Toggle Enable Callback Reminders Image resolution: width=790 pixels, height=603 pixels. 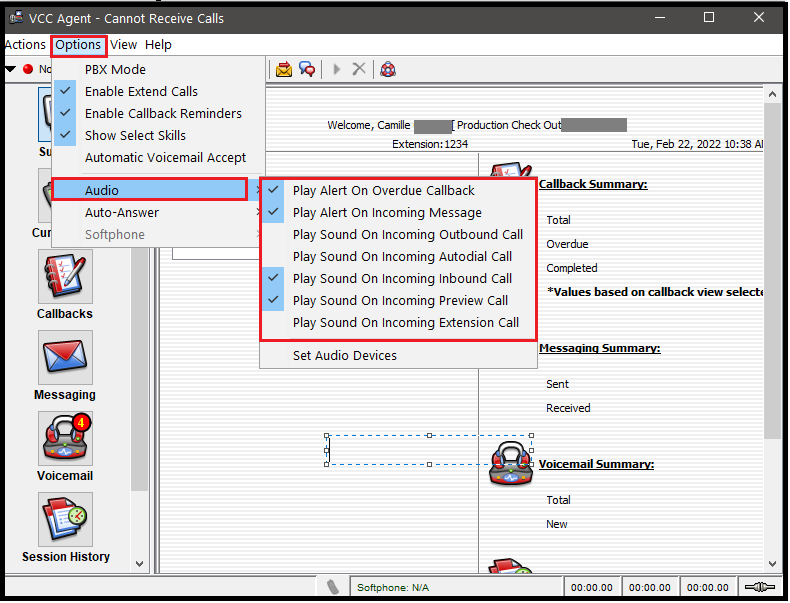click(x=158, y=113)
